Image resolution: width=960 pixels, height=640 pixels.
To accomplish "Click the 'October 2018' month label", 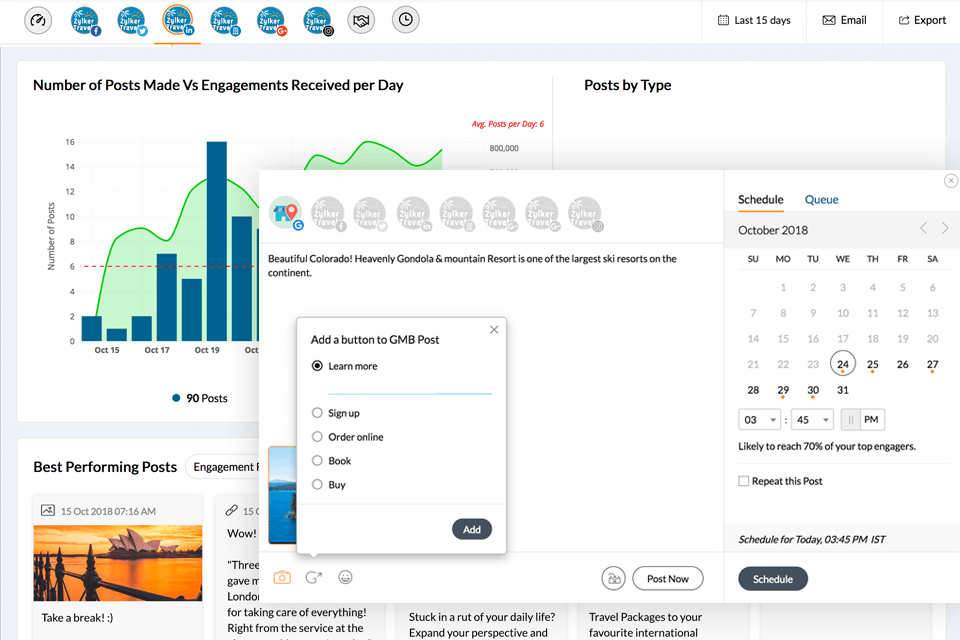I will click(773, 230).
